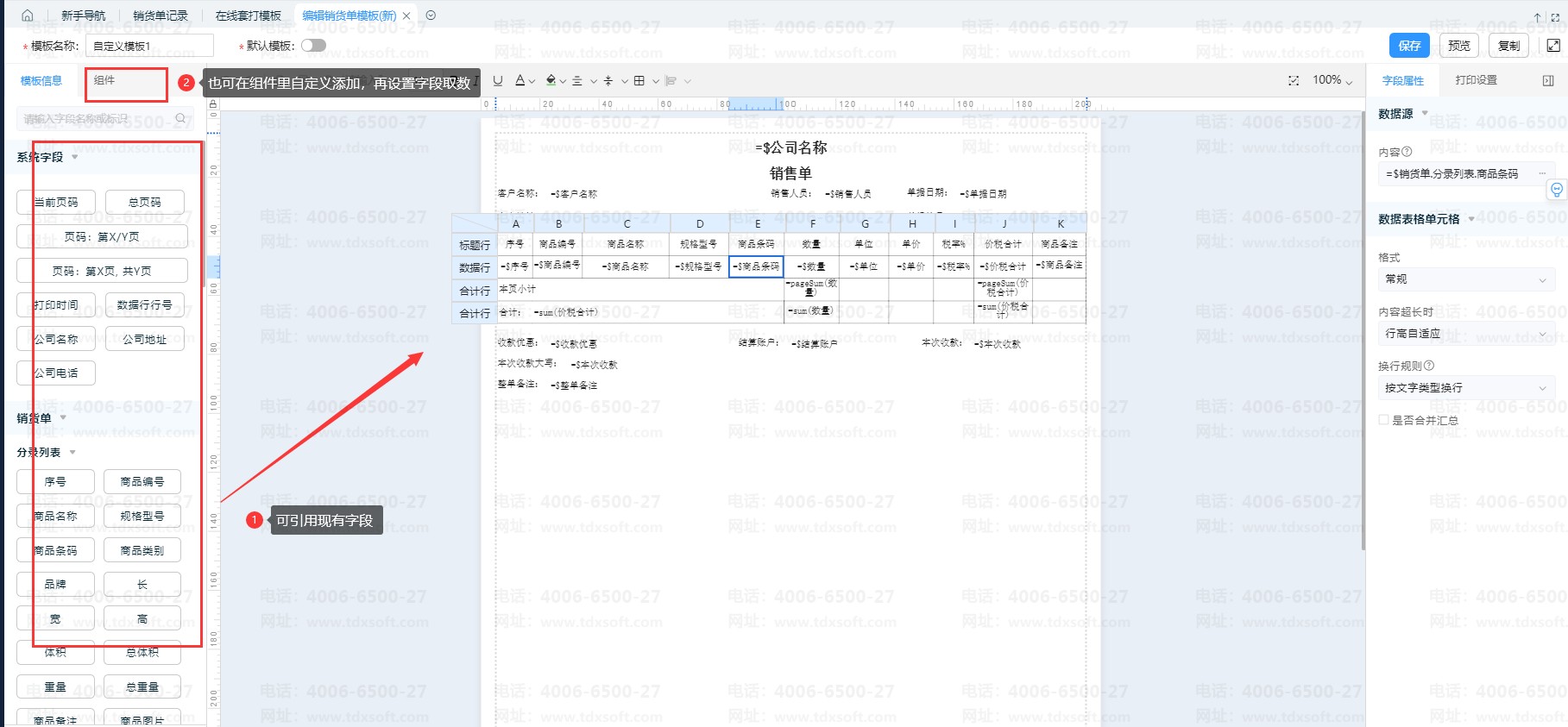Switch to the 打印设置 tab
This screenshot has height=727, width=1568.
1476,80
